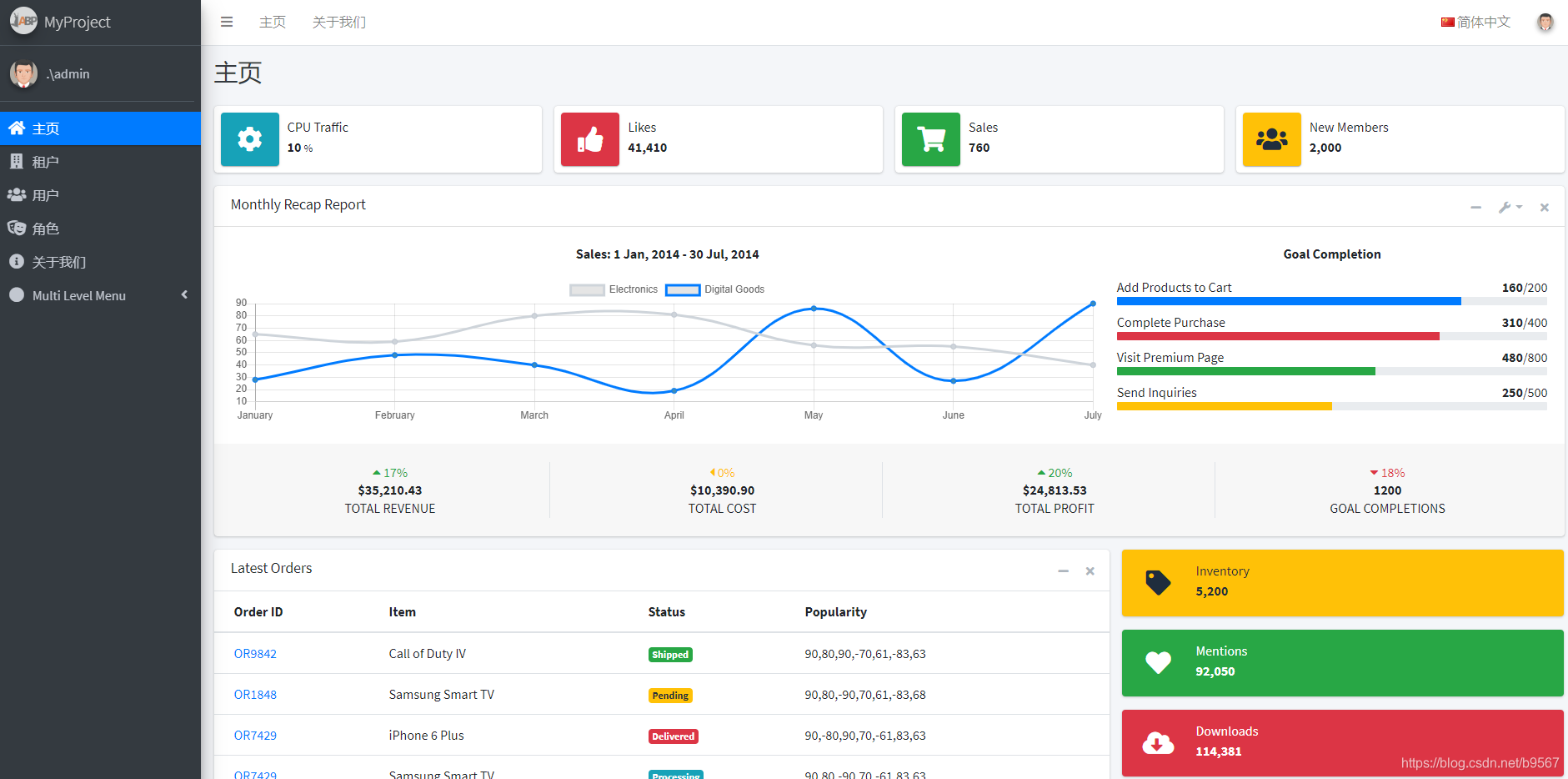Click the 租户 building icon in sidebar

point(16,161)
